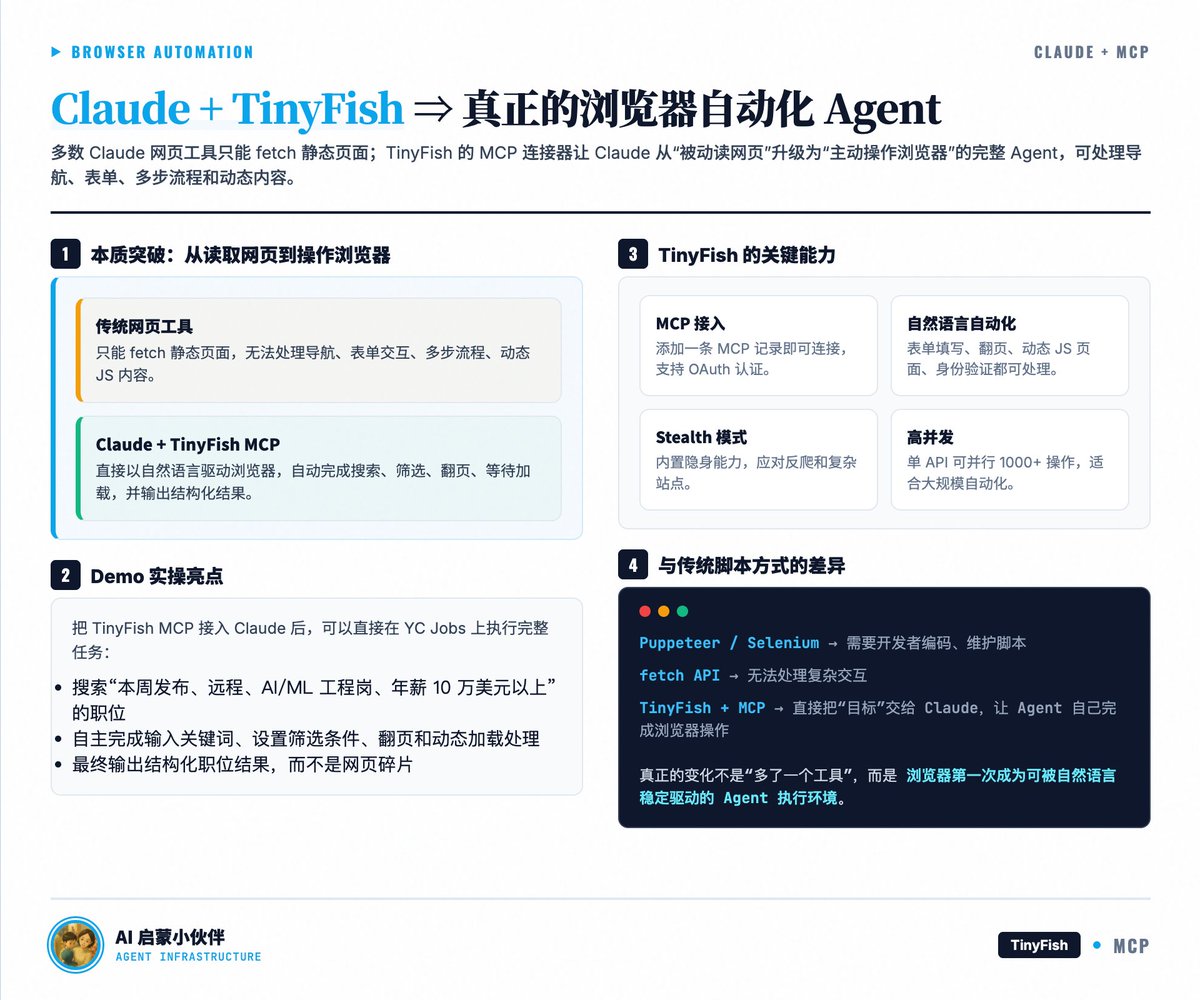Select the Claude + TinyFish MCP card
1200x1000 pixels.
pos(319,468)
